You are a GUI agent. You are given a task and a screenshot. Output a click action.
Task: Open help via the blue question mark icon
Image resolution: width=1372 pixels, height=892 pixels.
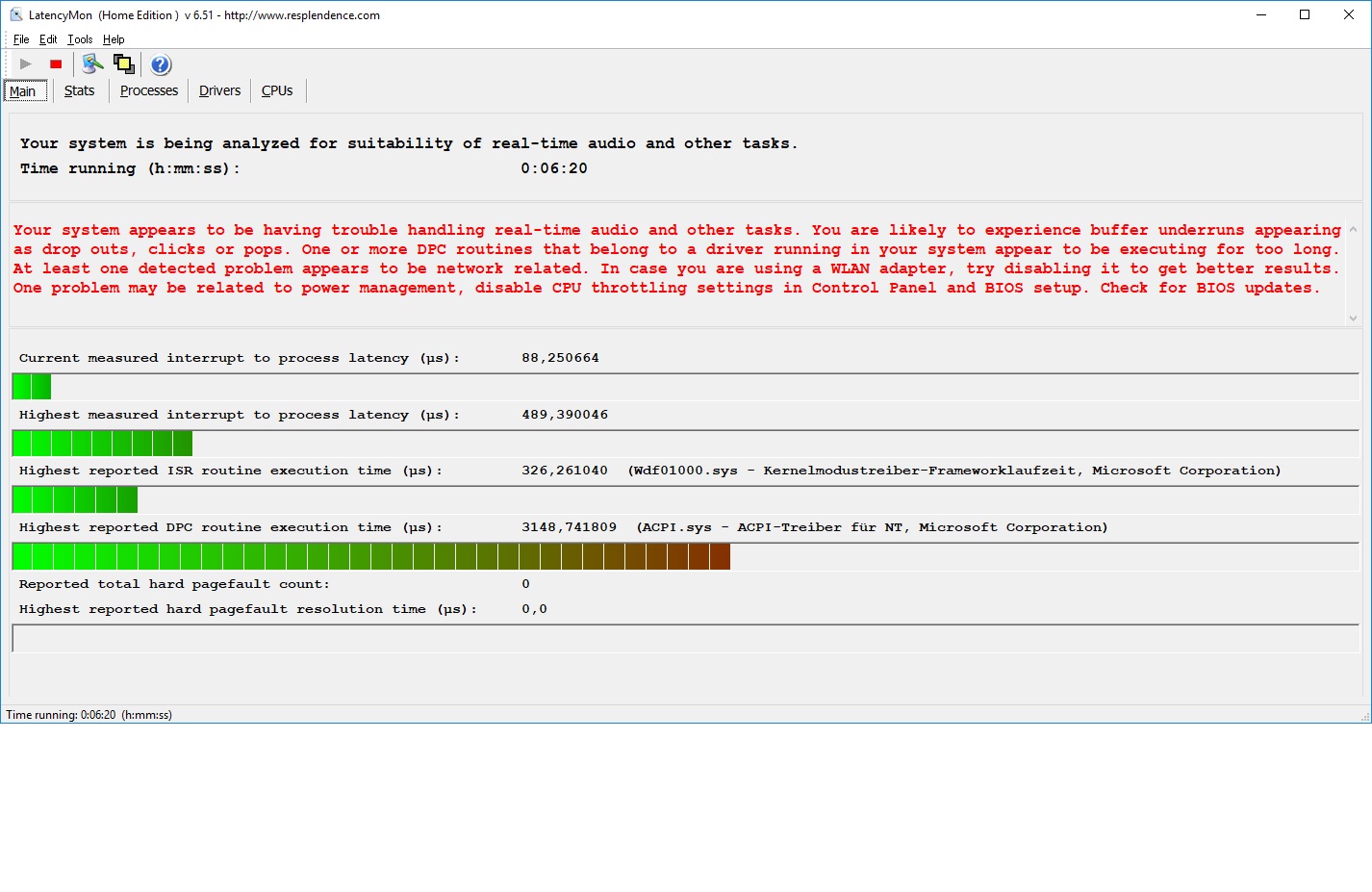(x=161, y=64)
